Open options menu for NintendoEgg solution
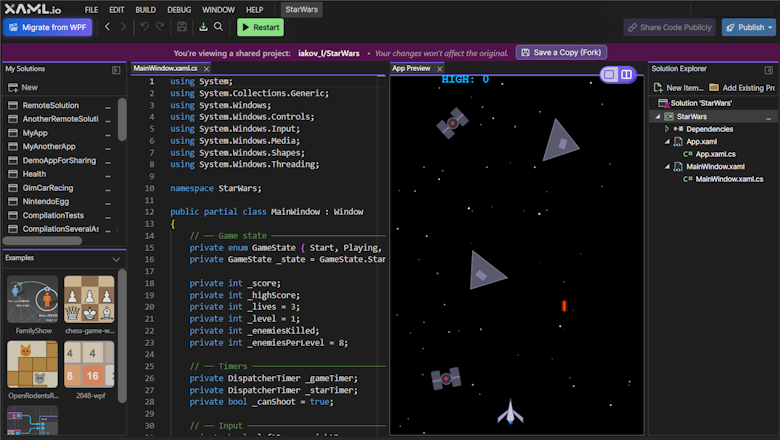780x440 pixels. point(107,202)
